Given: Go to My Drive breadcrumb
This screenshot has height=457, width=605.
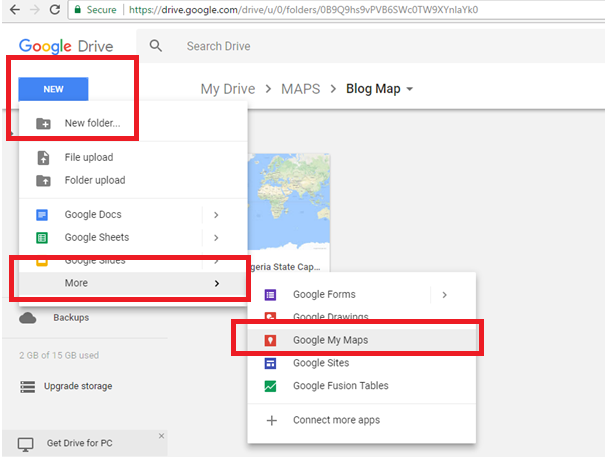Looking at the screenshot, I should click(x=228, y=89).
